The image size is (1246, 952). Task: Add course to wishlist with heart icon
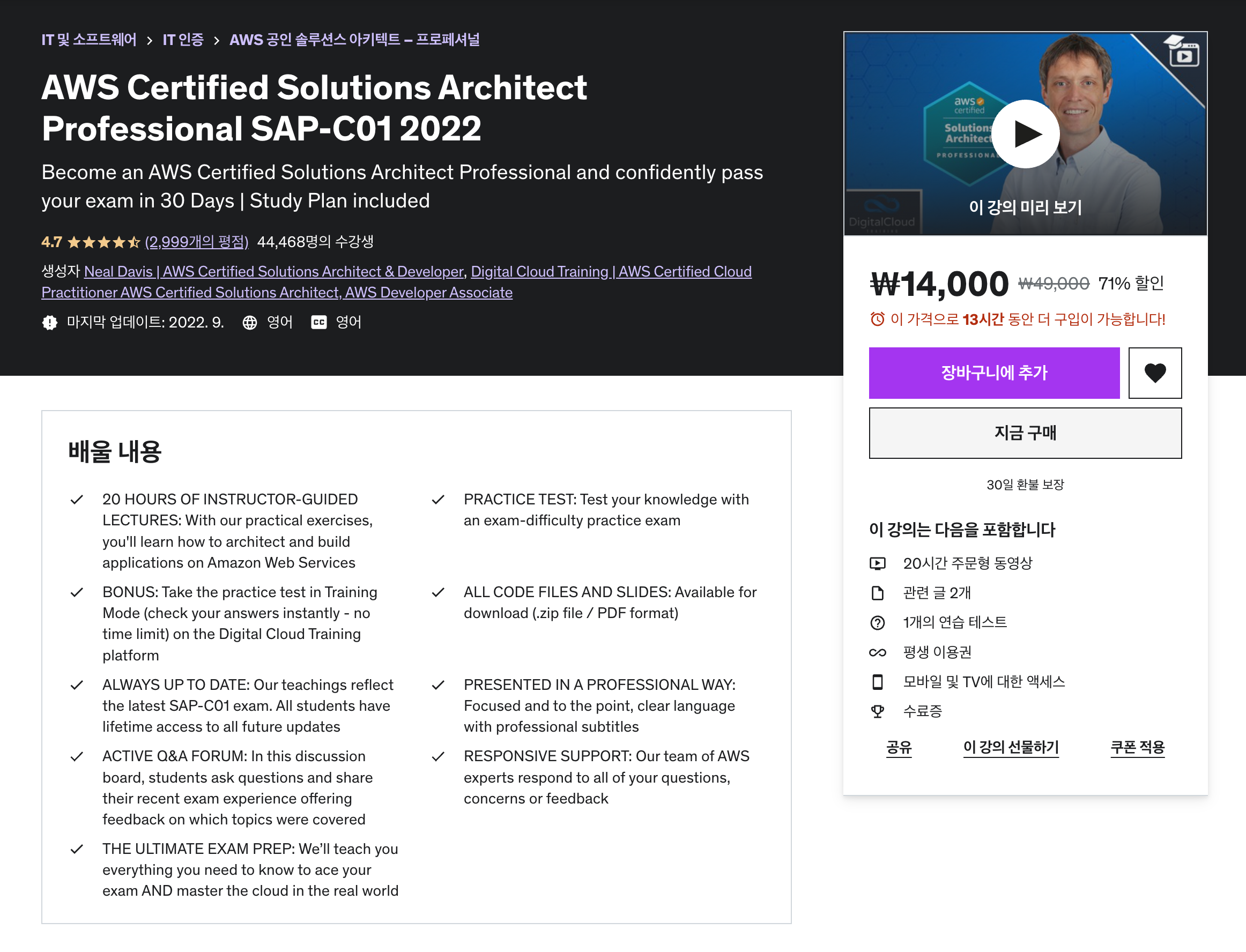1154,373
